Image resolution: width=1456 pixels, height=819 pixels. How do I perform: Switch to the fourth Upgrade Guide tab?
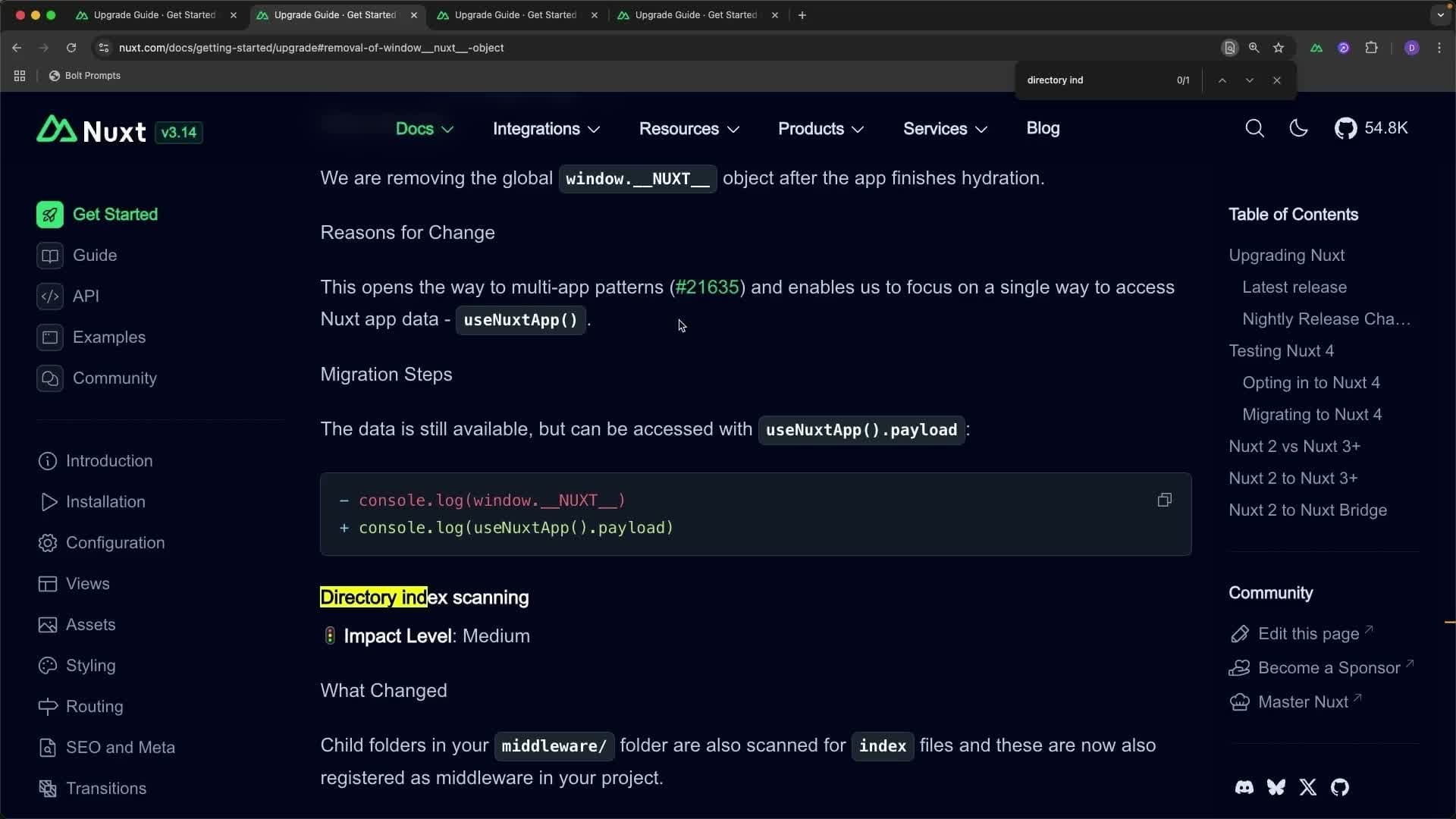[696, 15]
